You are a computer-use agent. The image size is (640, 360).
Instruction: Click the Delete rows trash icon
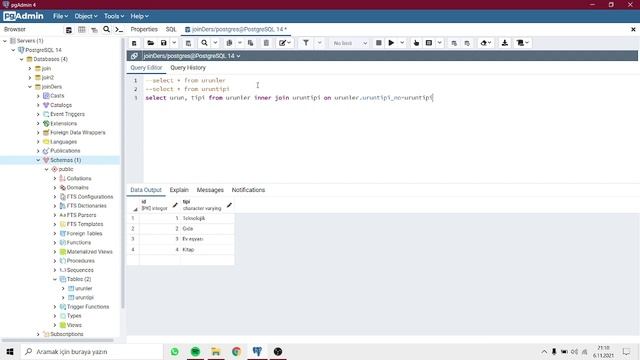click(266, 43)
